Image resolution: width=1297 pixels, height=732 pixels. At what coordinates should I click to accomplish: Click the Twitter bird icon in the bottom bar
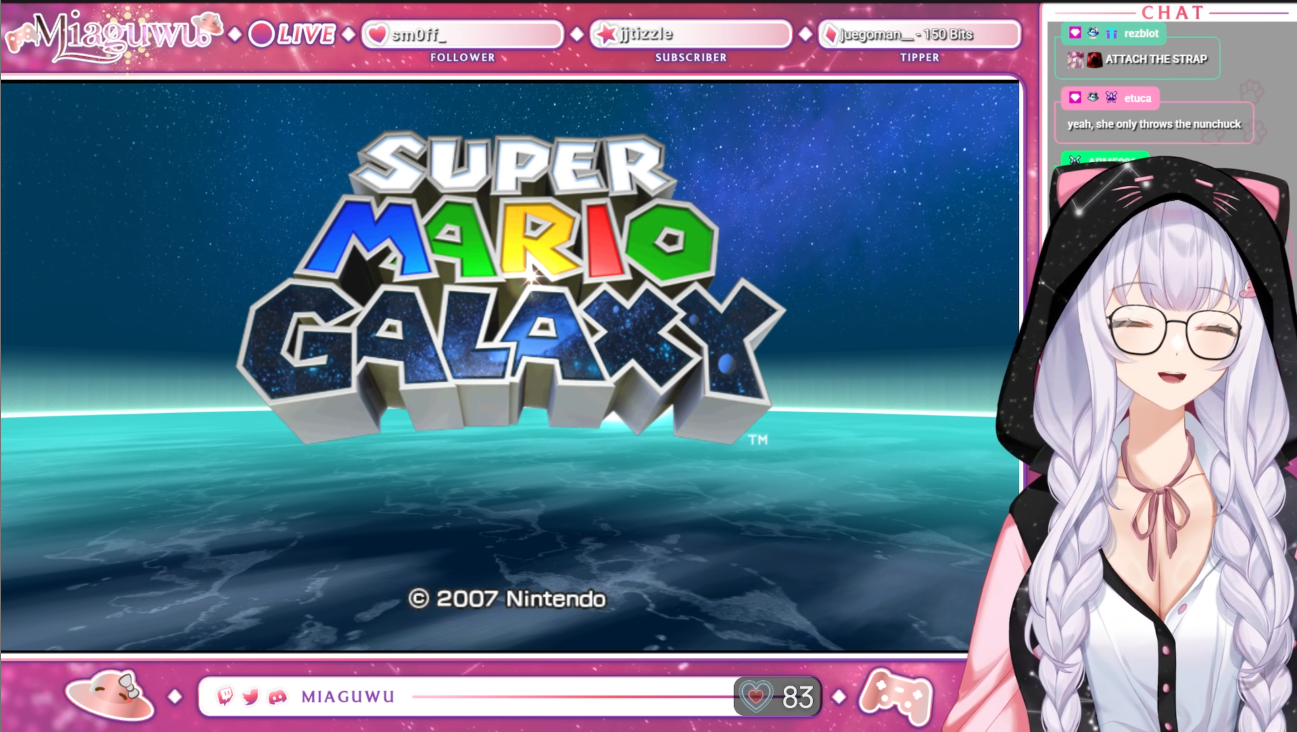point(251,696)
